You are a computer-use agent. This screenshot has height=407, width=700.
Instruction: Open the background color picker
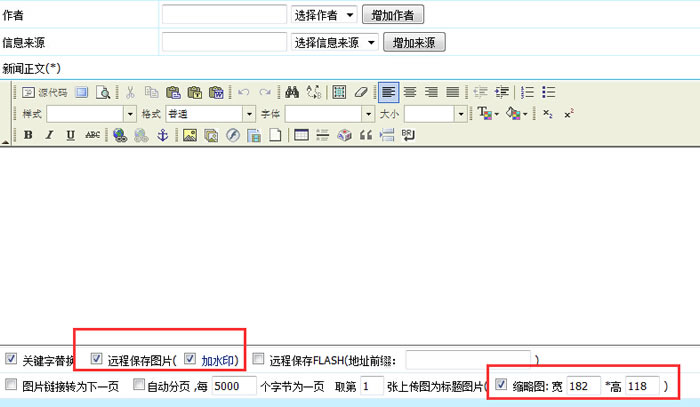point(517,114)
